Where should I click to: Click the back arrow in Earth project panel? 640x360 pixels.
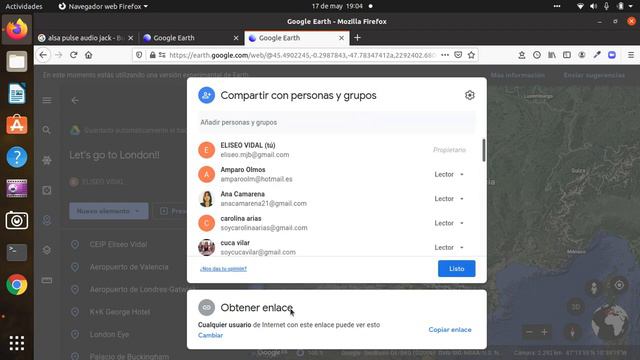[x=75, y=100]
